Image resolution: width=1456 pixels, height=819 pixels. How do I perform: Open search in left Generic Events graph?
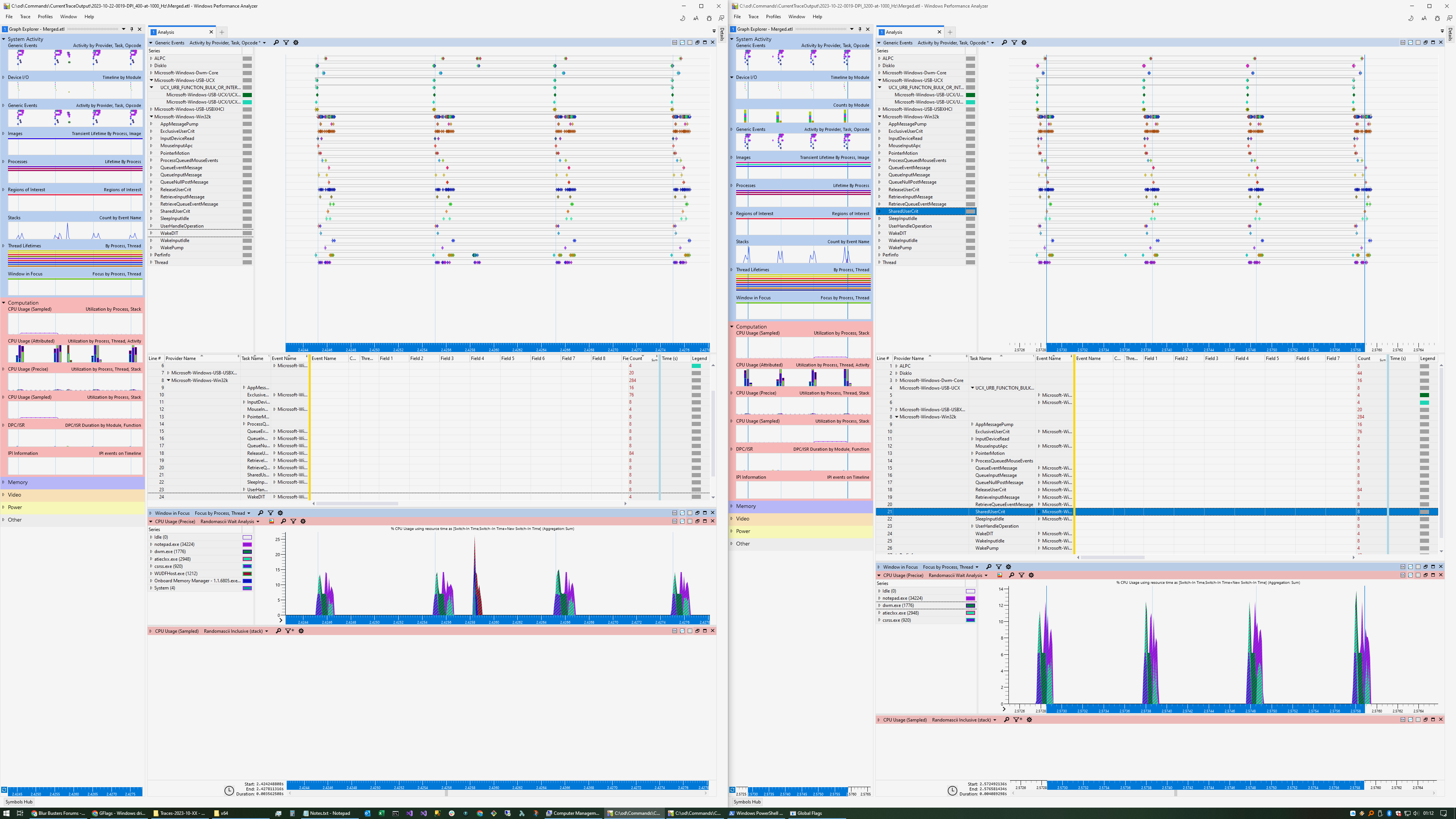276,42
